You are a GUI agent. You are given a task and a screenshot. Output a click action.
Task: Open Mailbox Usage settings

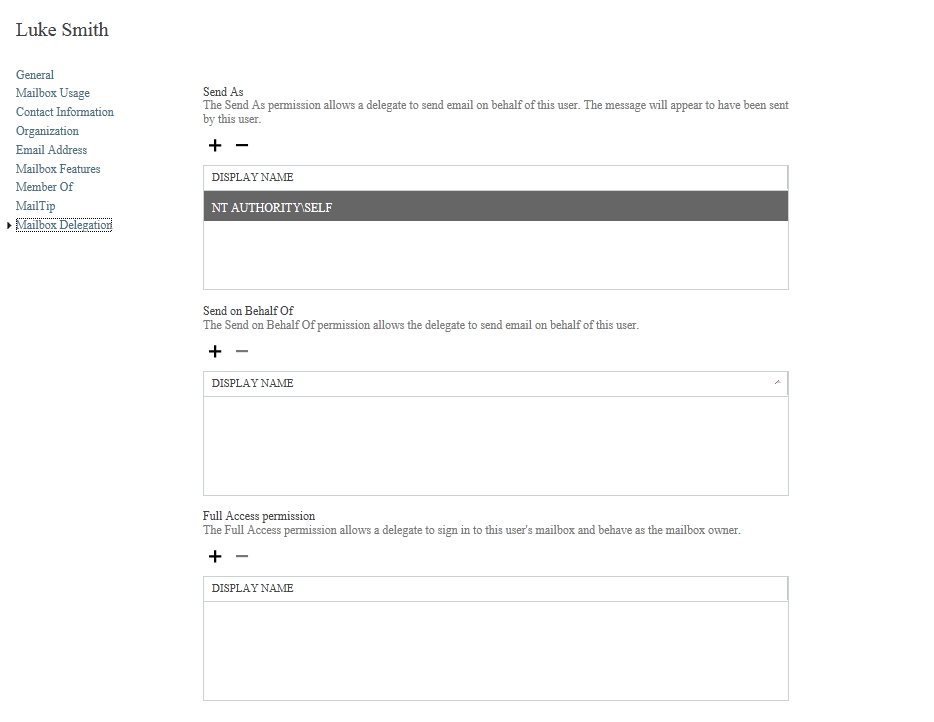pos(52,92)
